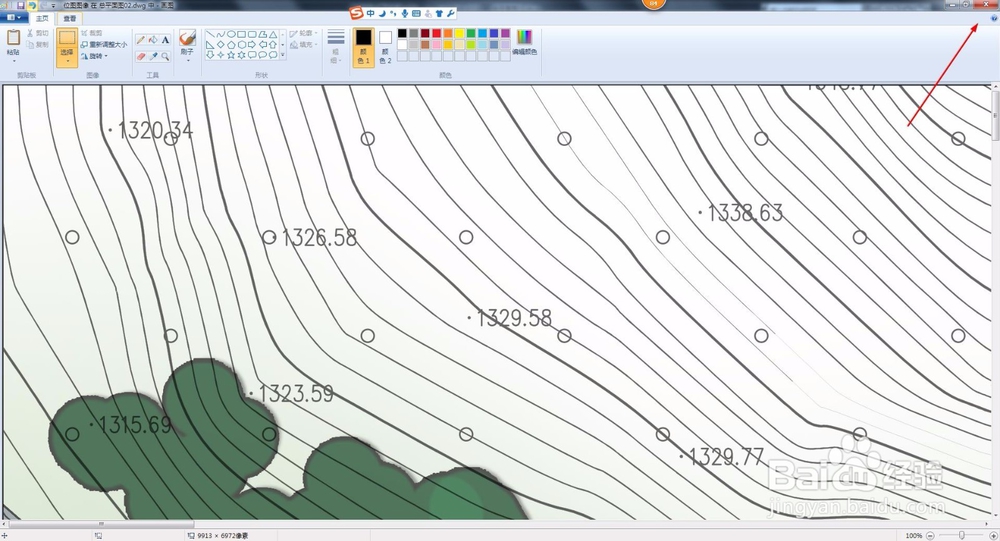Open the Paint application menu button
This screenshot has width=1000, height=541.
[13, 18]
